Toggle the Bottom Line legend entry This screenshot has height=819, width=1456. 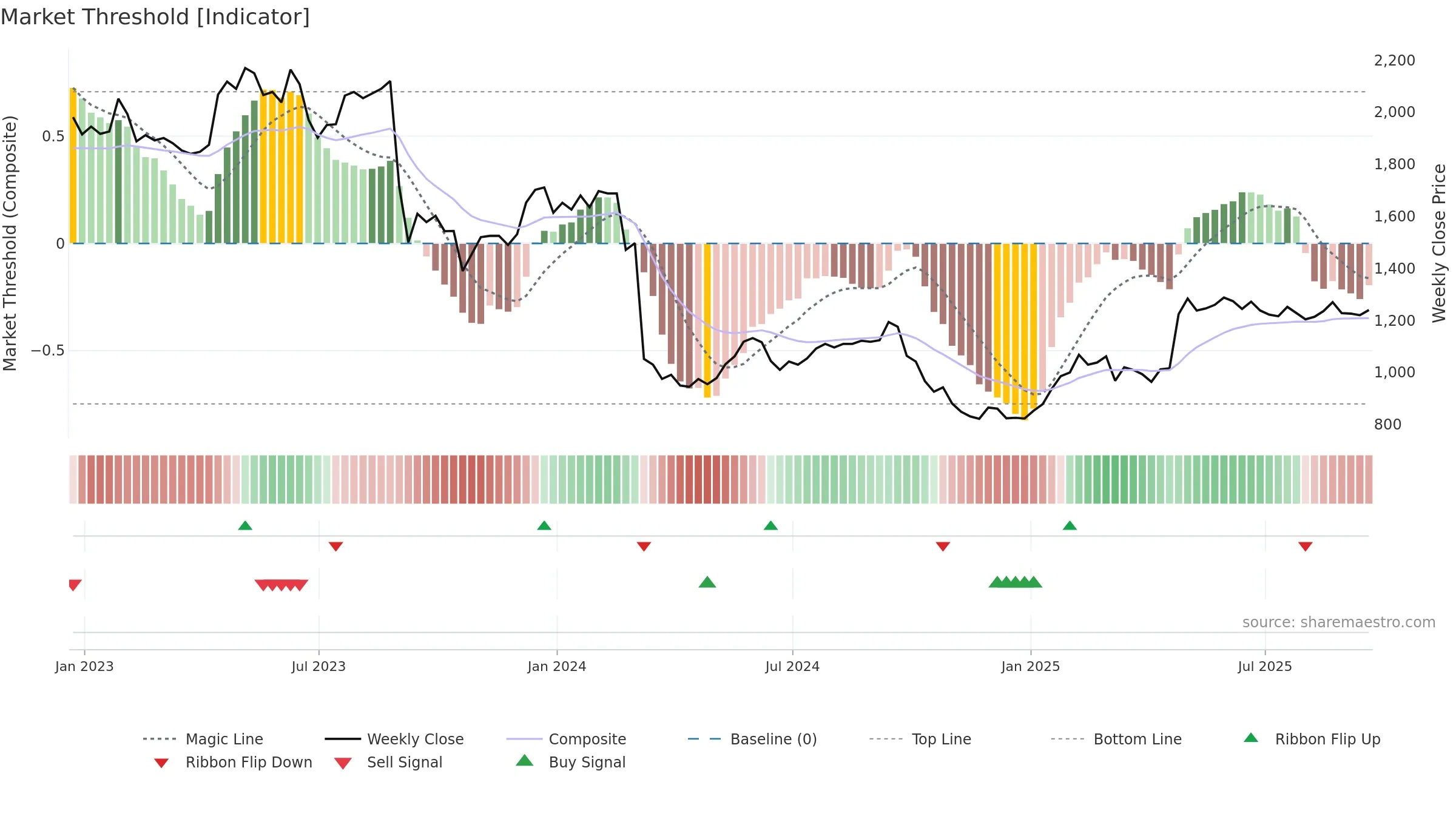coord(1116,739)
